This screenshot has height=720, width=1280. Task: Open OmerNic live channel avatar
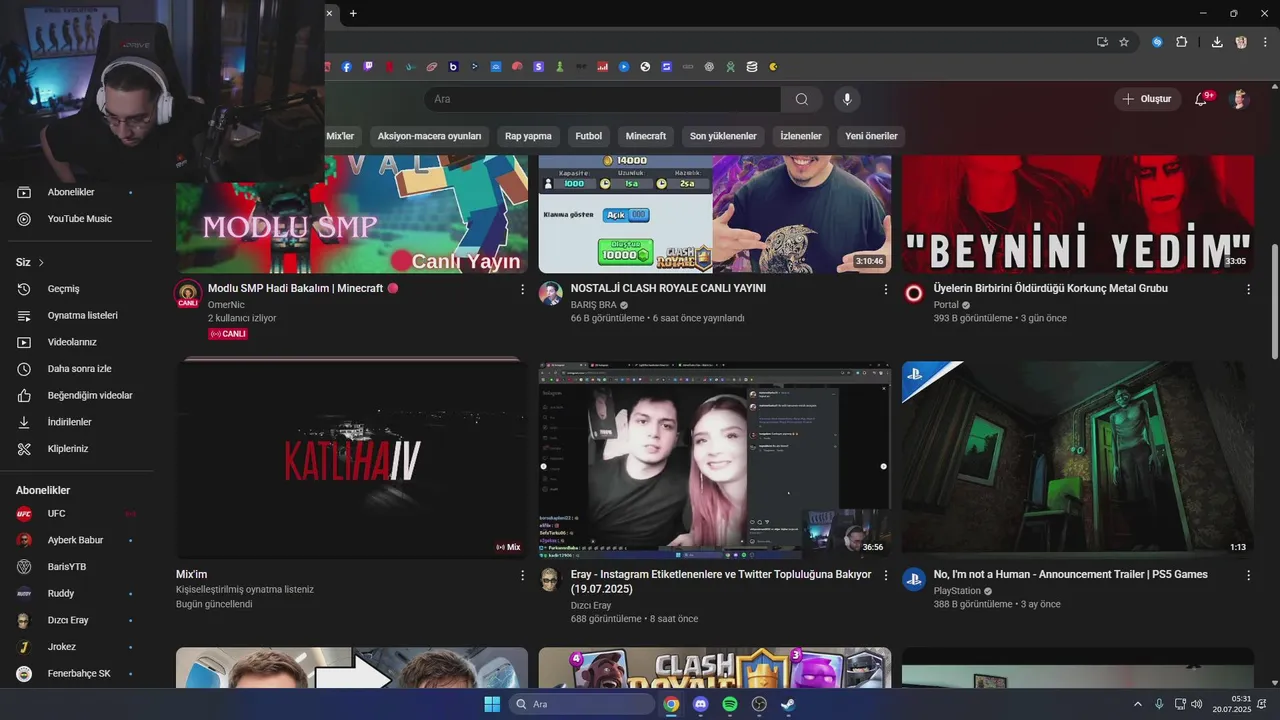coord(188,294)
